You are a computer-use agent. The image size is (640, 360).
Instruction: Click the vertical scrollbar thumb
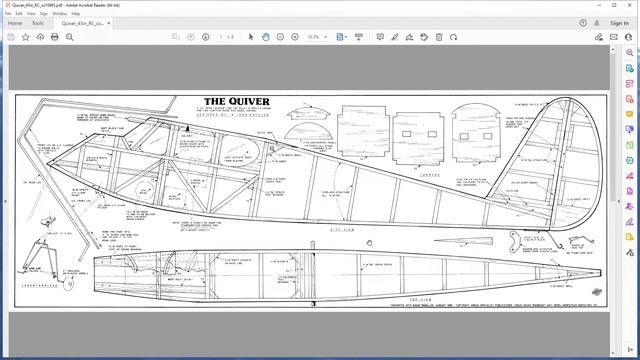coord(613,127)
